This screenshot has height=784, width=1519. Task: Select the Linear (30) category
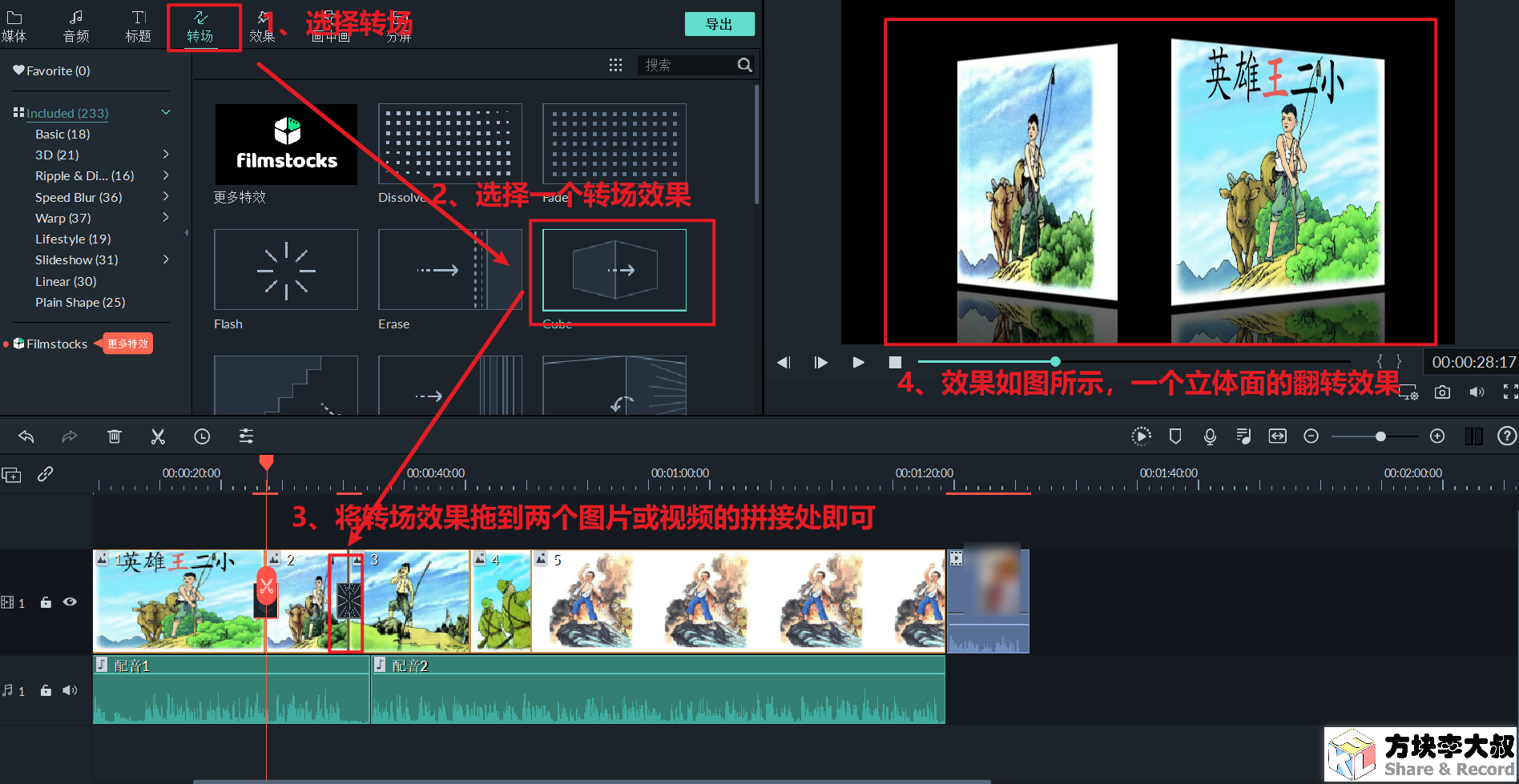pos(66,281)
